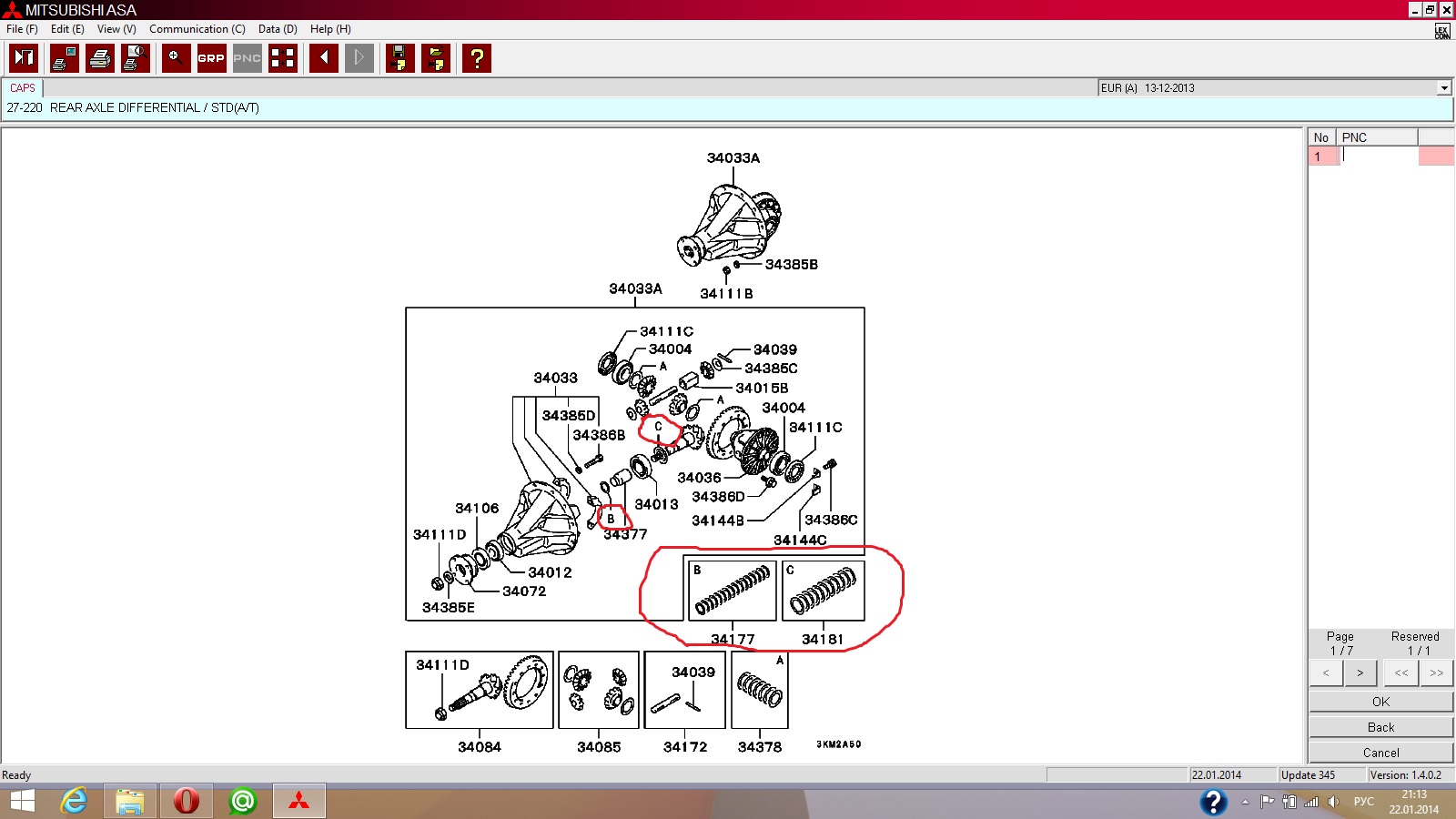
Task: Click the PNC input field in row 1
Action: pos(1379,157)
